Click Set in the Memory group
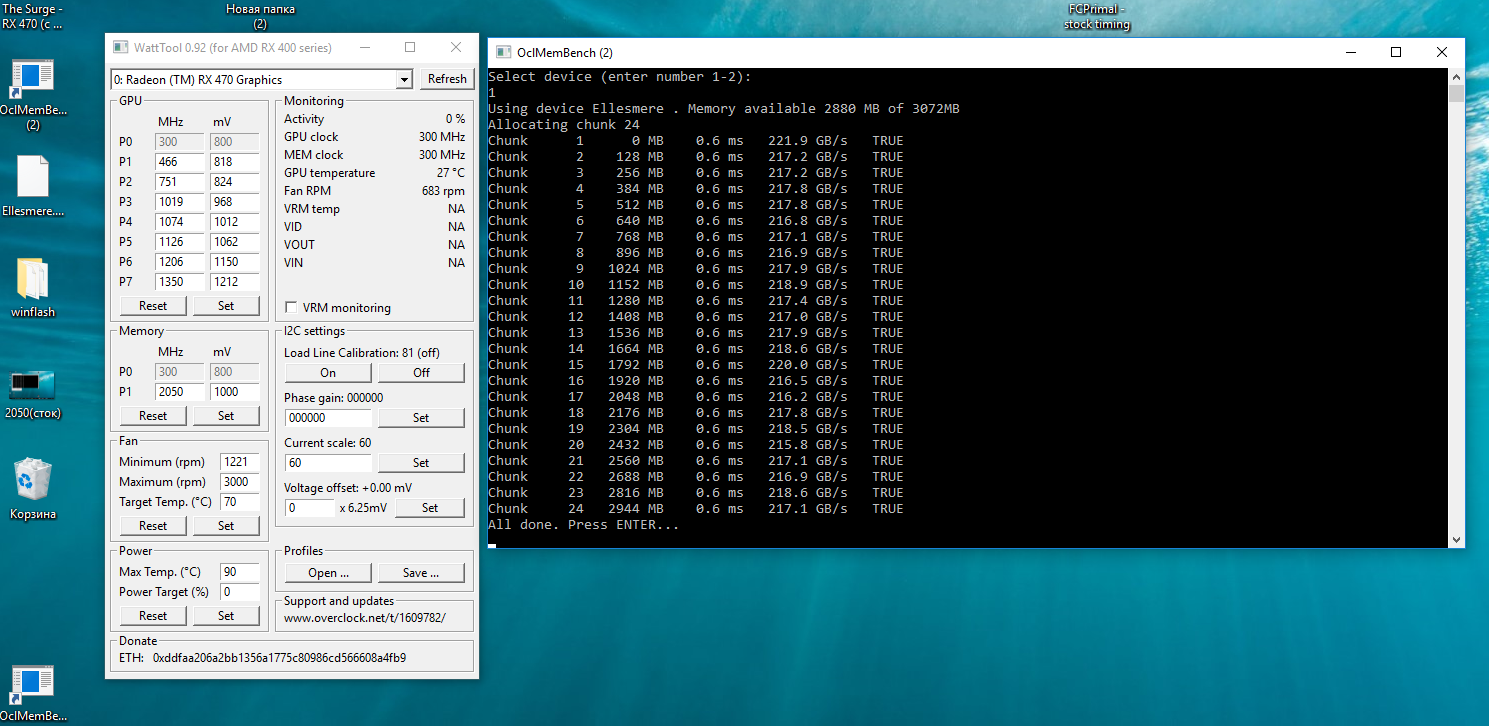 pyautogui.click(x=226, y=416)
